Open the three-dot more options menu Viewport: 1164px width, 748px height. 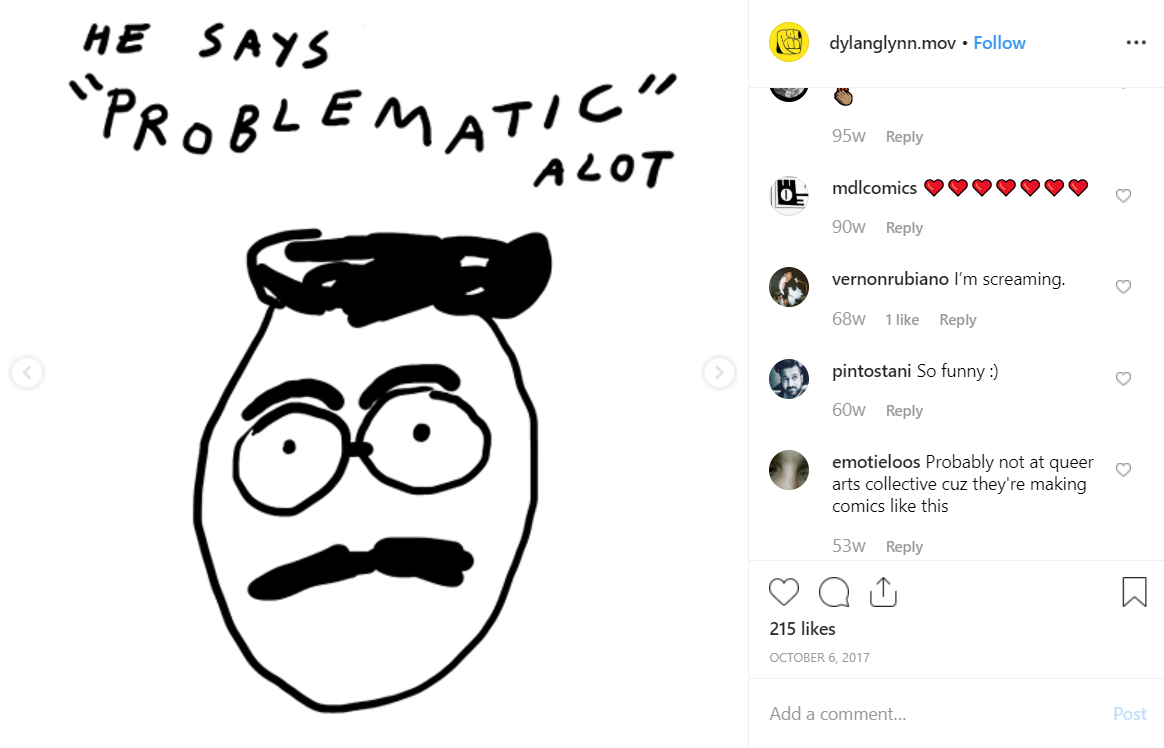1136,42
